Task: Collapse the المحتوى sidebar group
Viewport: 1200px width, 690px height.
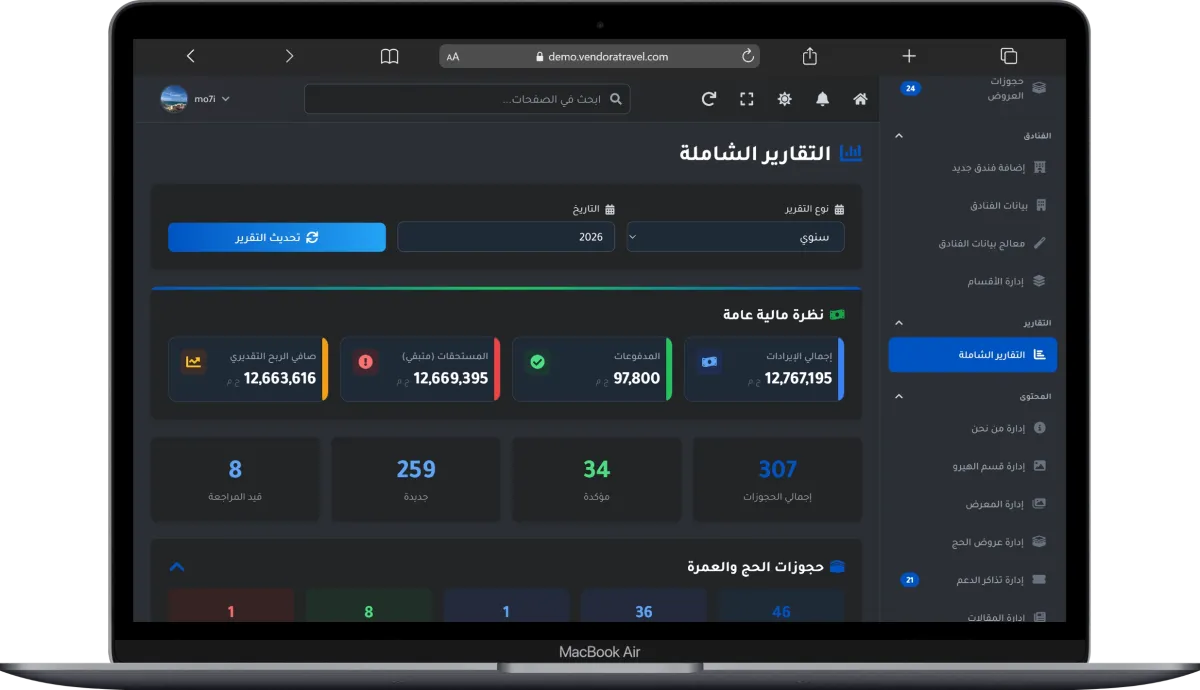Action: pyautogui.click(x=898, y=396)
